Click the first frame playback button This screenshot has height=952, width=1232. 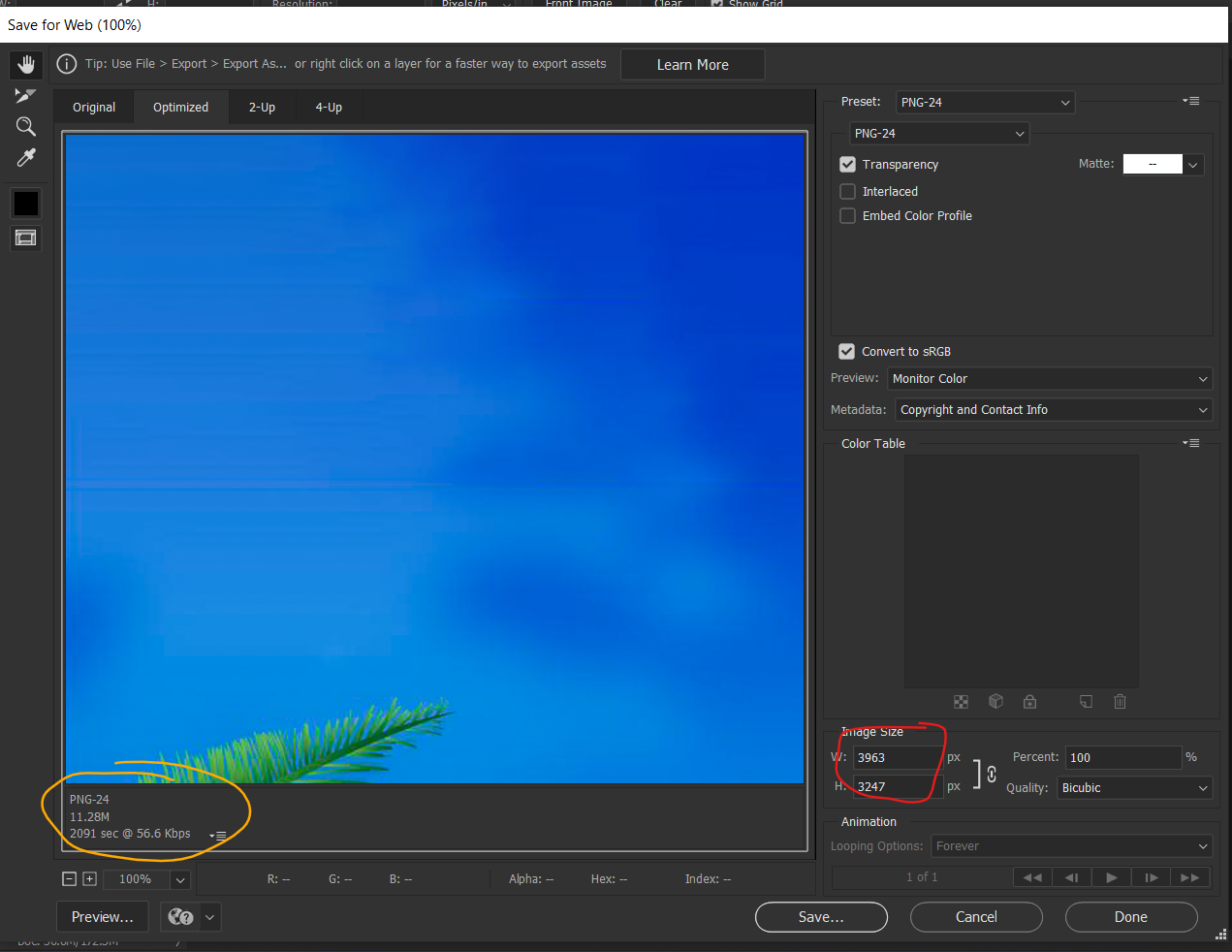(x=1032, y=877)
